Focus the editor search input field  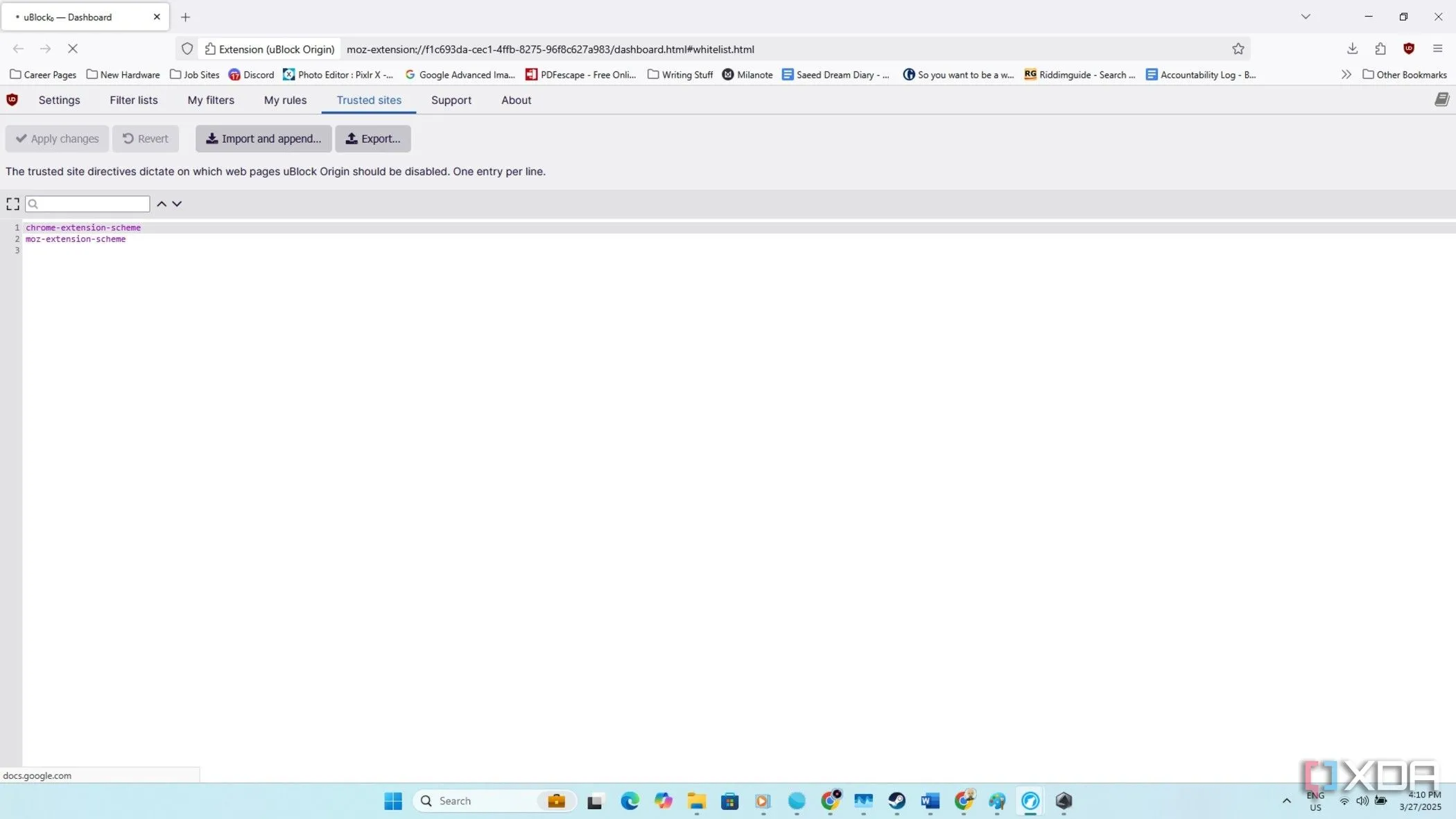pyautogui.click(x=87, y=204)
